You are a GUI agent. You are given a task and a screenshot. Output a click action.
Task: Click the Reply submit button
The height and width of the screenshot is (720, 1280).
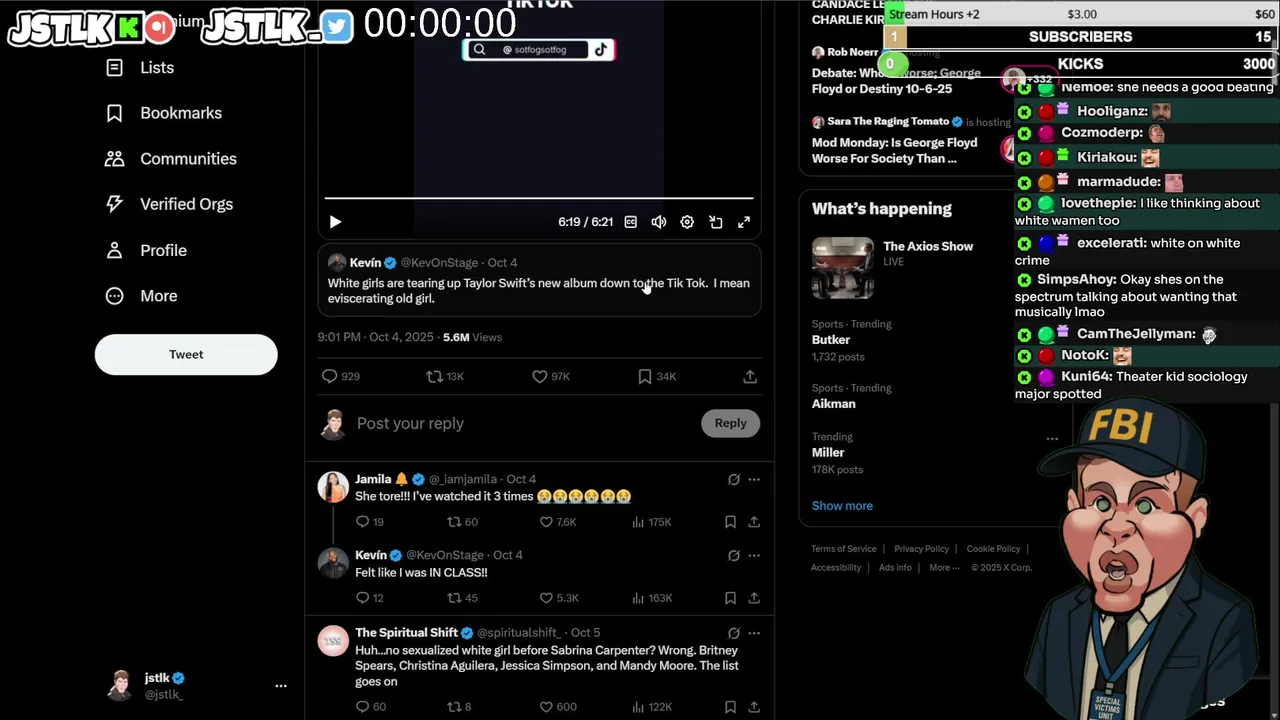pyautogui.click(x=730, y=423)
